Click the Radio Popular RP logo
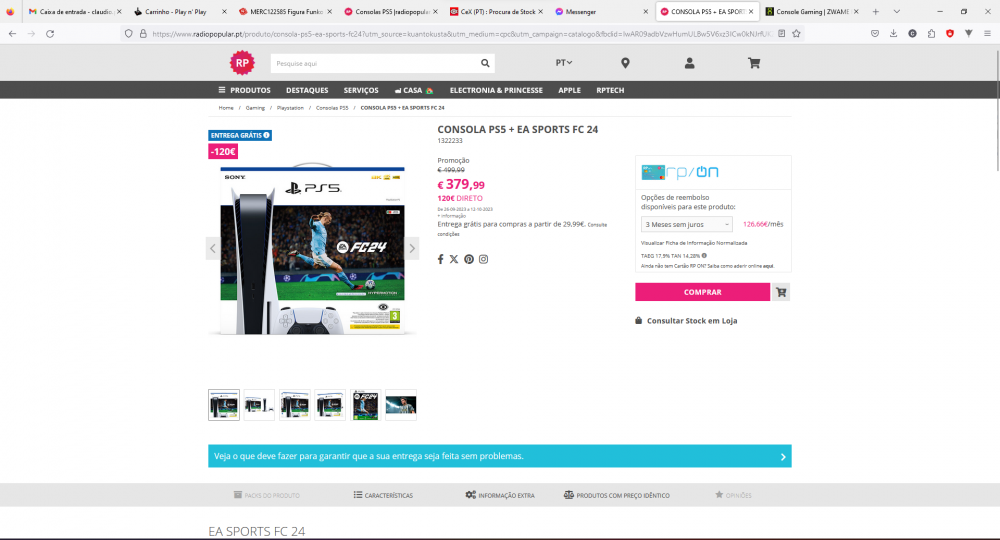The width and height of the screenshot is (1000, 540). coord(242,63)
